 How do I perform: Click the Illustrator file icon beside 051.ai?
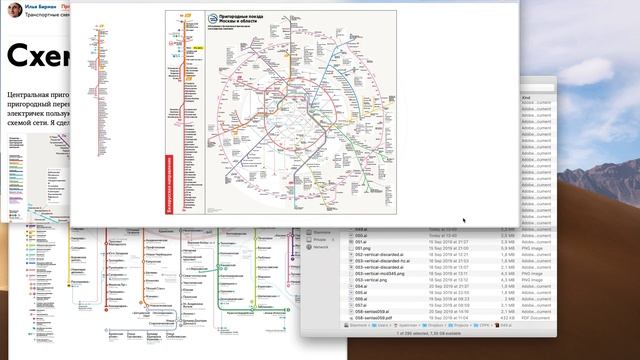click(x=351, y=242)
